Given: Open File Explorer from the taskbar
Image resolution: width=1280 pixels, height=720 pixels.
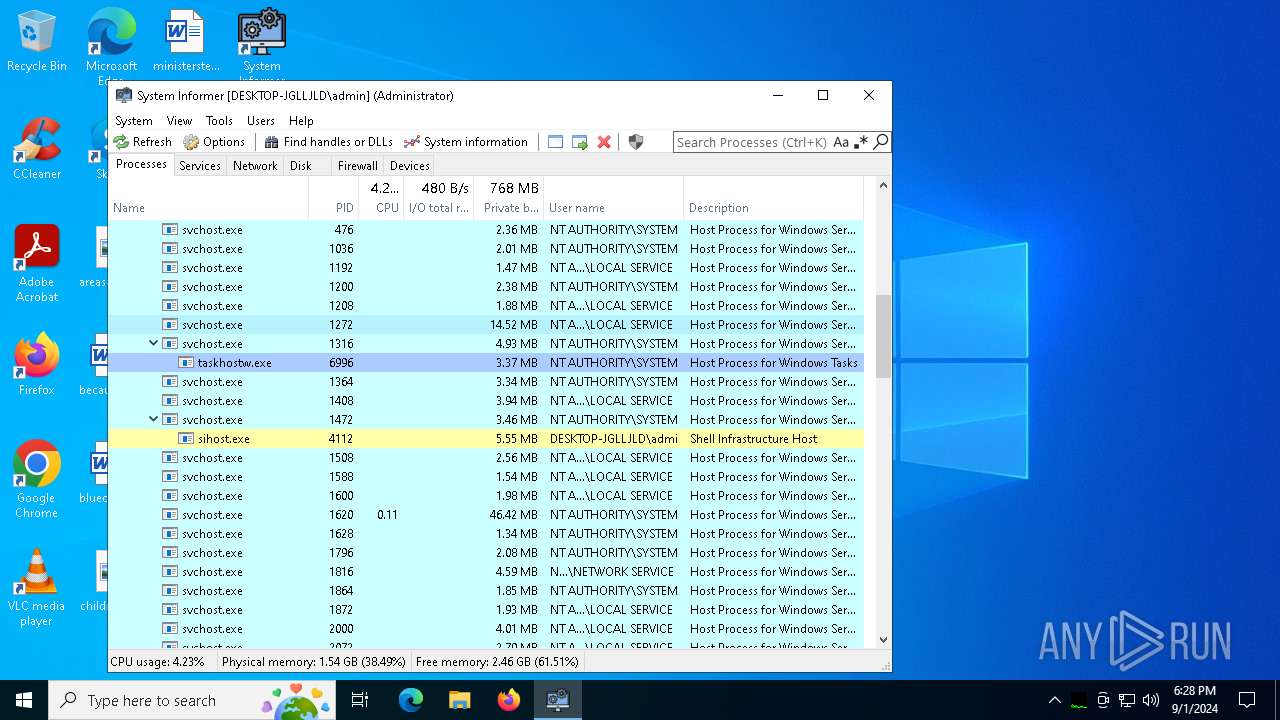Looking at the screenshot, I should 459,700.
